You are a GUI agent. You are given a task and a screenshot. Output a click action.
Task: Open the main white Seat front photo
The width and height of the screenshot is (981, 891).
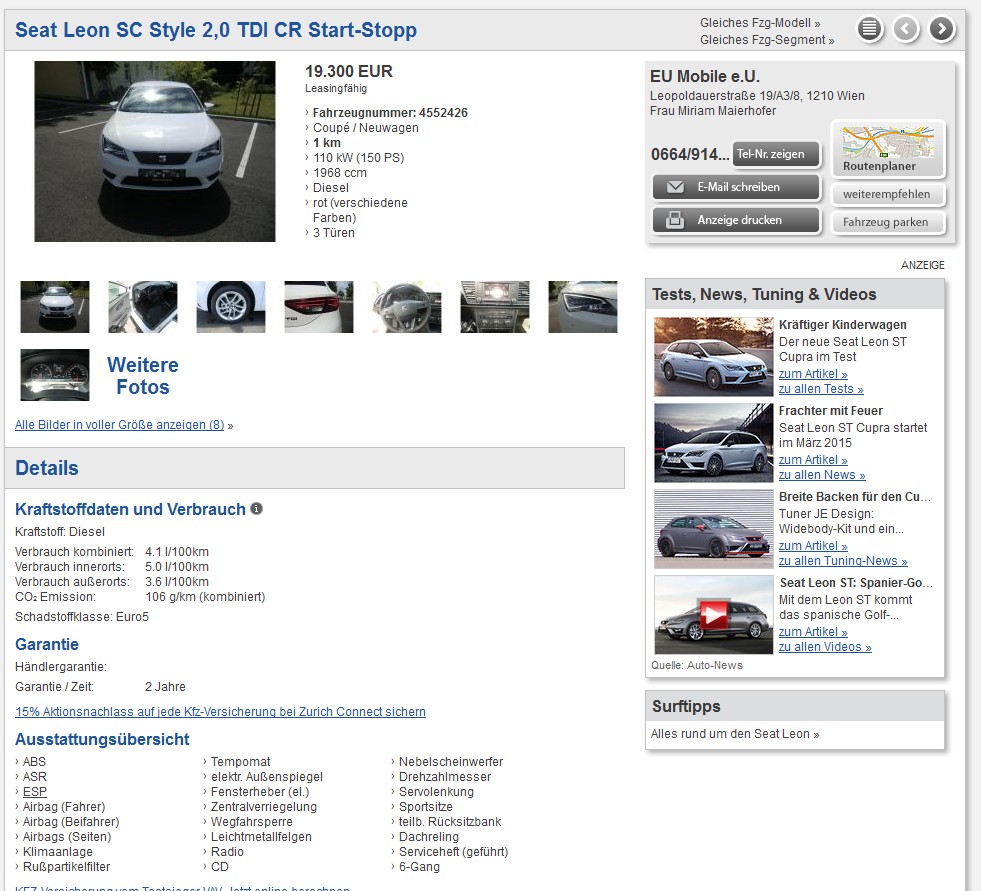point(155,151)
